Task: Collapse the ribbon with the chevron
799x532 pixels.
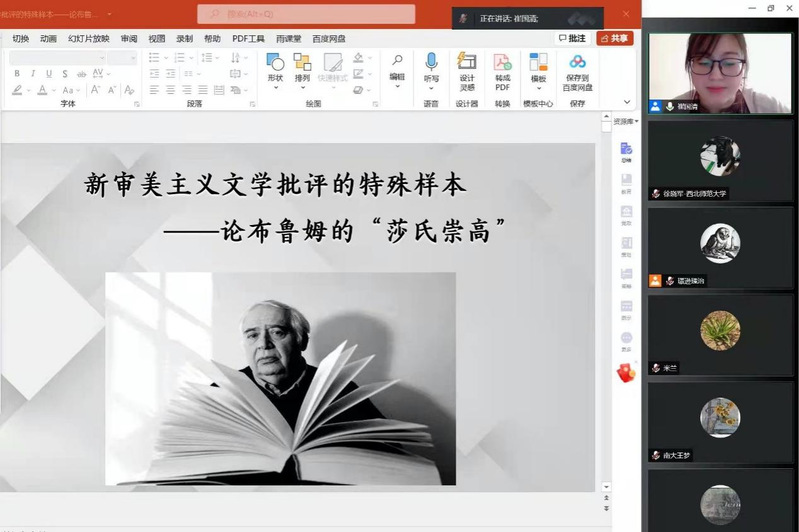Action: coord(627,102)
